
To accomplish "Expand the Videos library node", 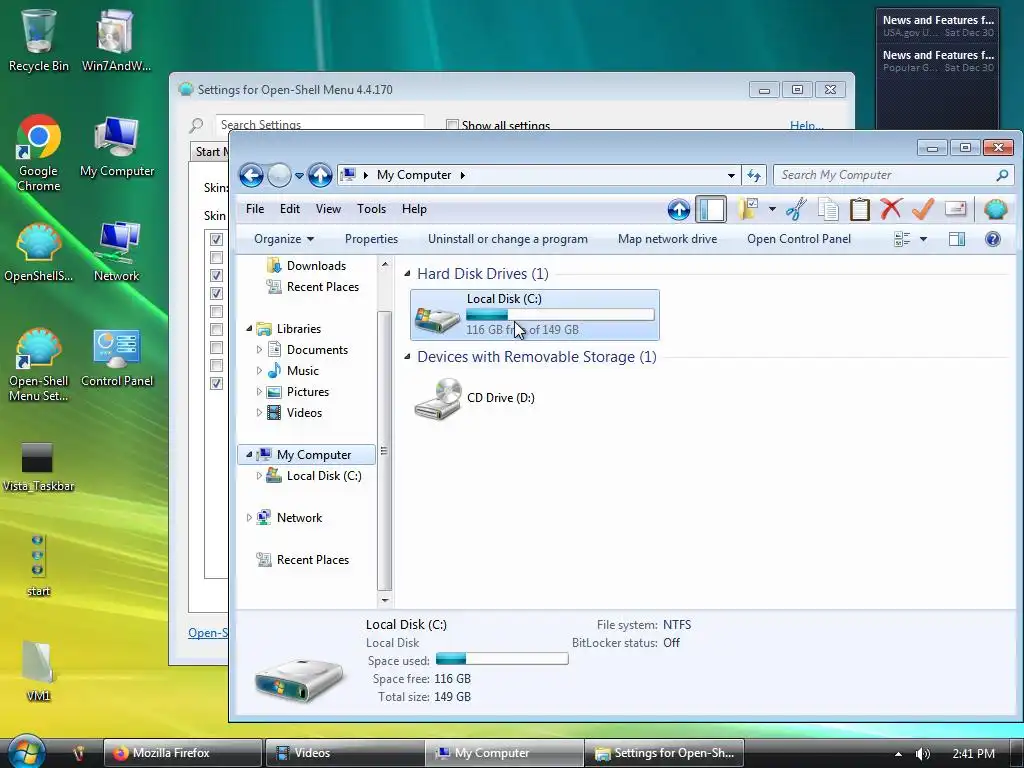I will (259, 413).
